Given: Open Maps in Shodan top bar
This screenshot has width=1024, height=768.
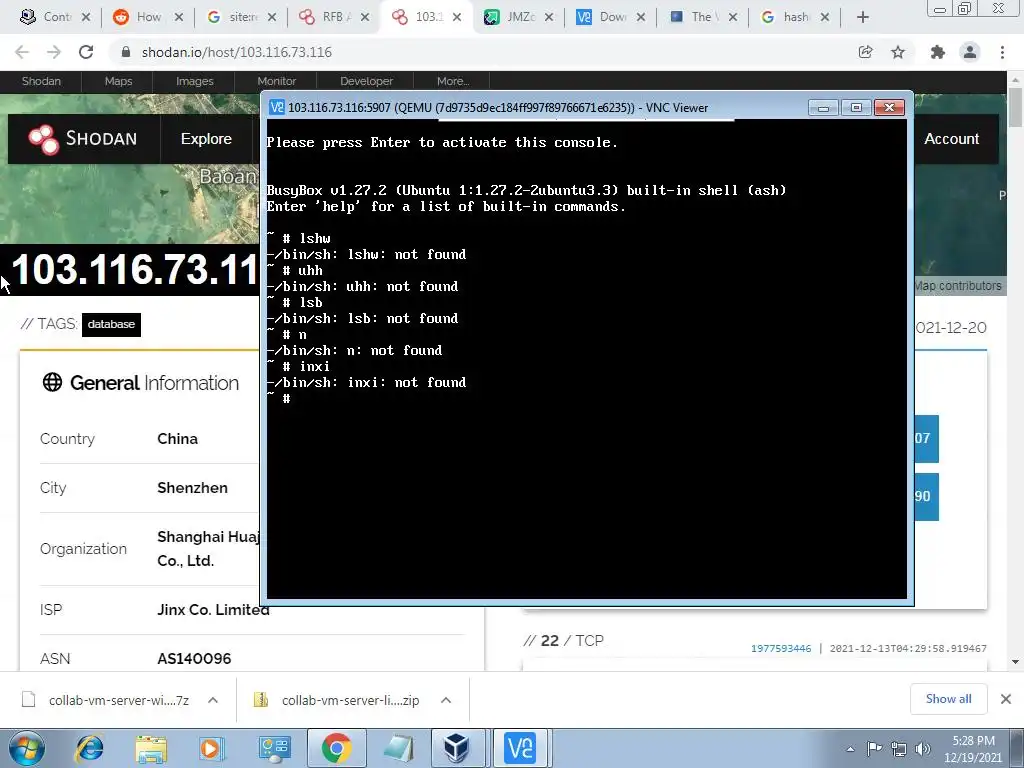Looking at the screenshot, I should point(118,81).
